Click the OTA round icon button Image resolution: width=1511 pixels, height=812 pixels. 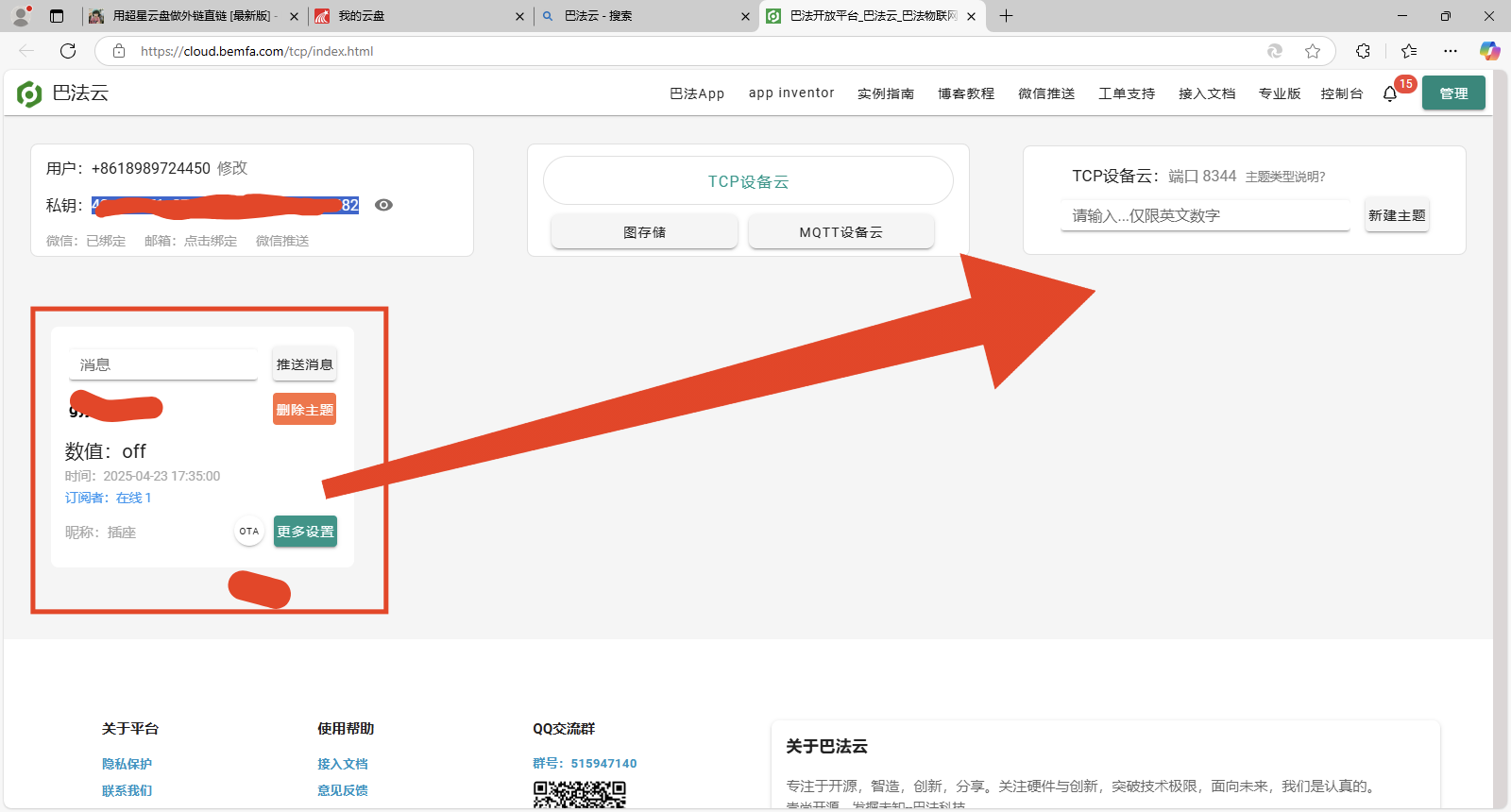coord(249,532)
